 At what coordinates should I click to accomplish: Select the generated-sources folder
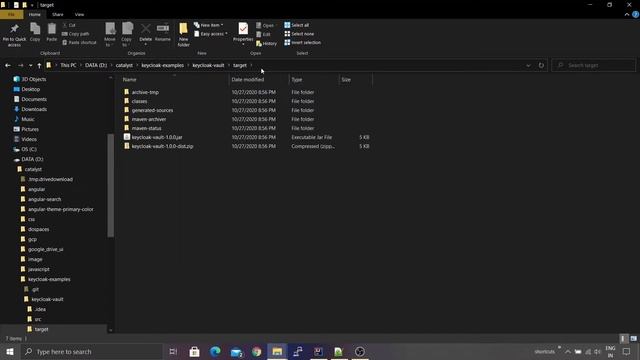152,110
